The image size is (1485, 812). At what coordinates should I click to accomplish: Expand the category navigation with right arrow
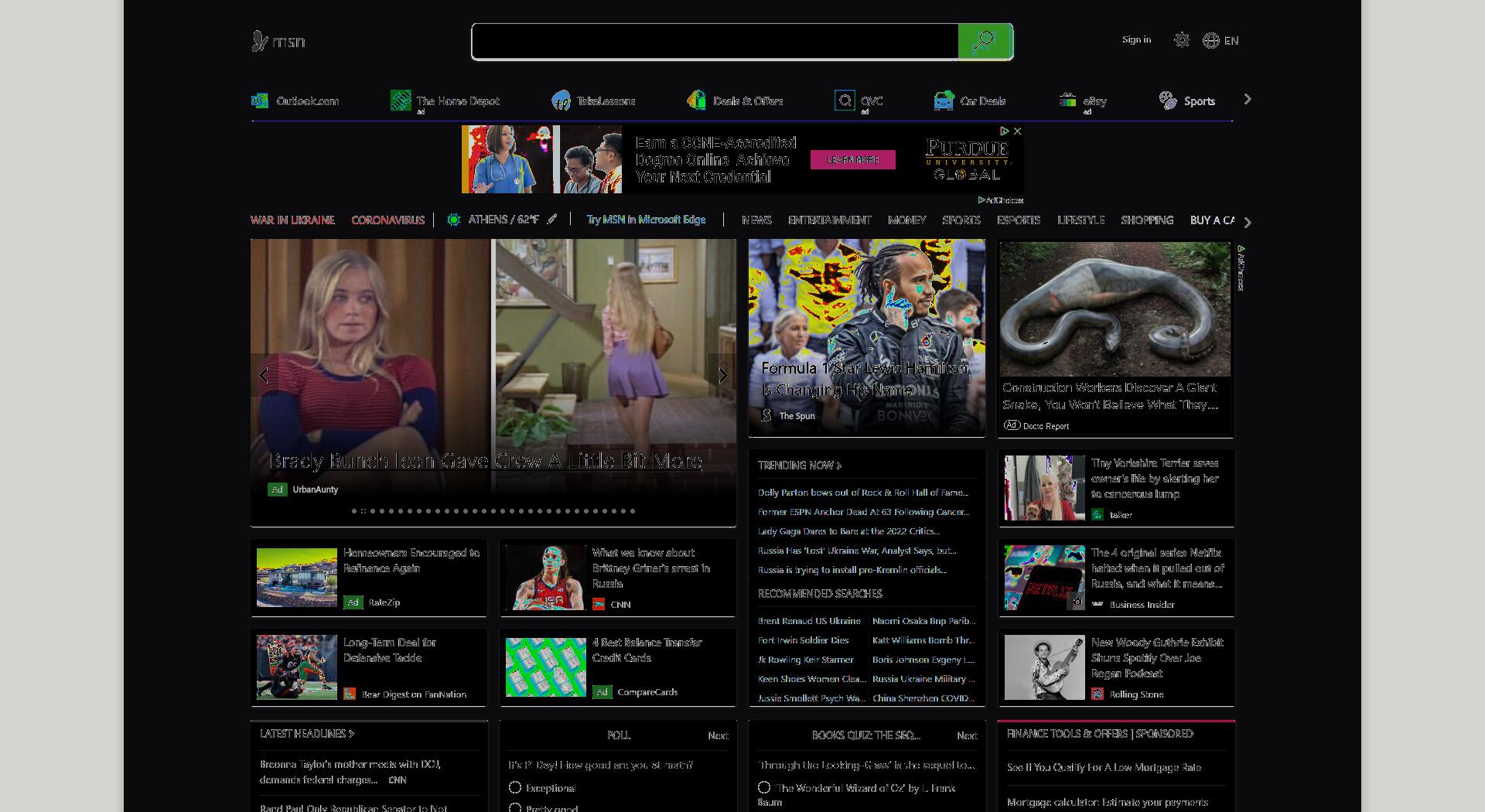[1247, 222]
